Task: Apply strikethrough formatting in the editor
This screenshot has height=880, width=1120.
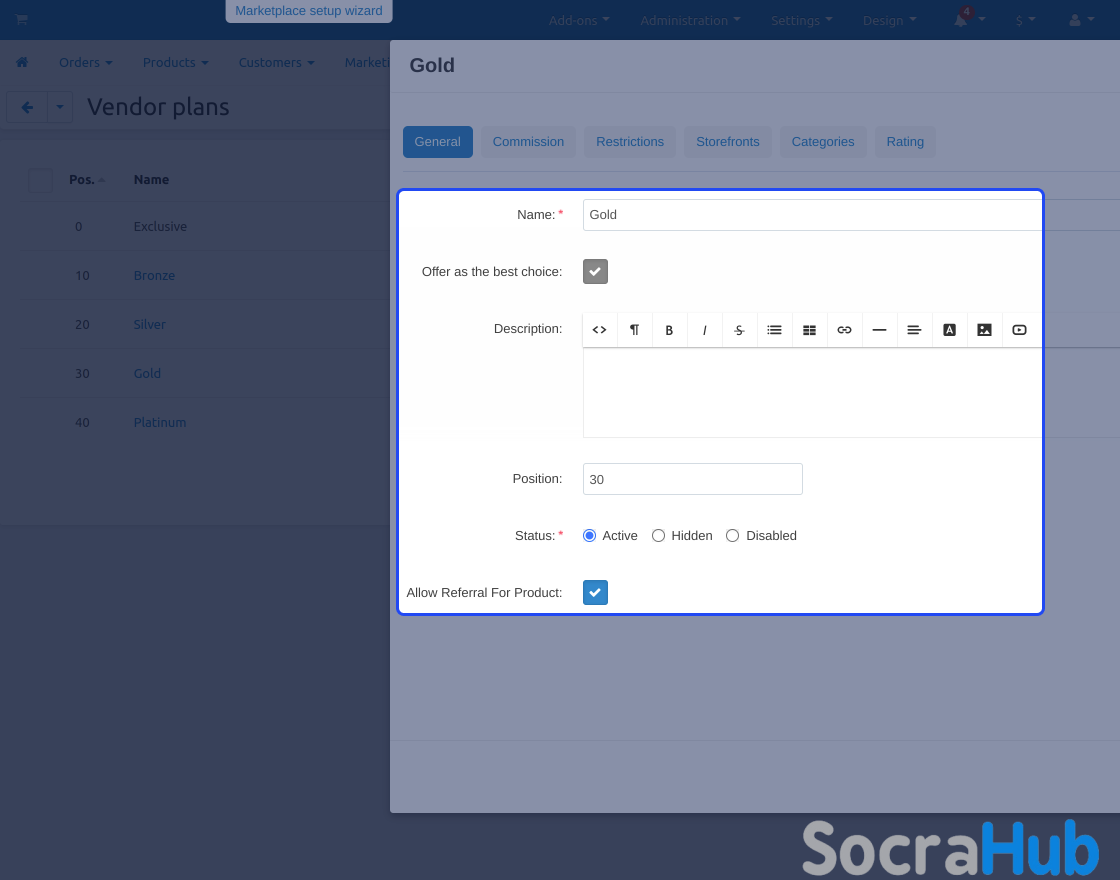Action: pos(739,330)
